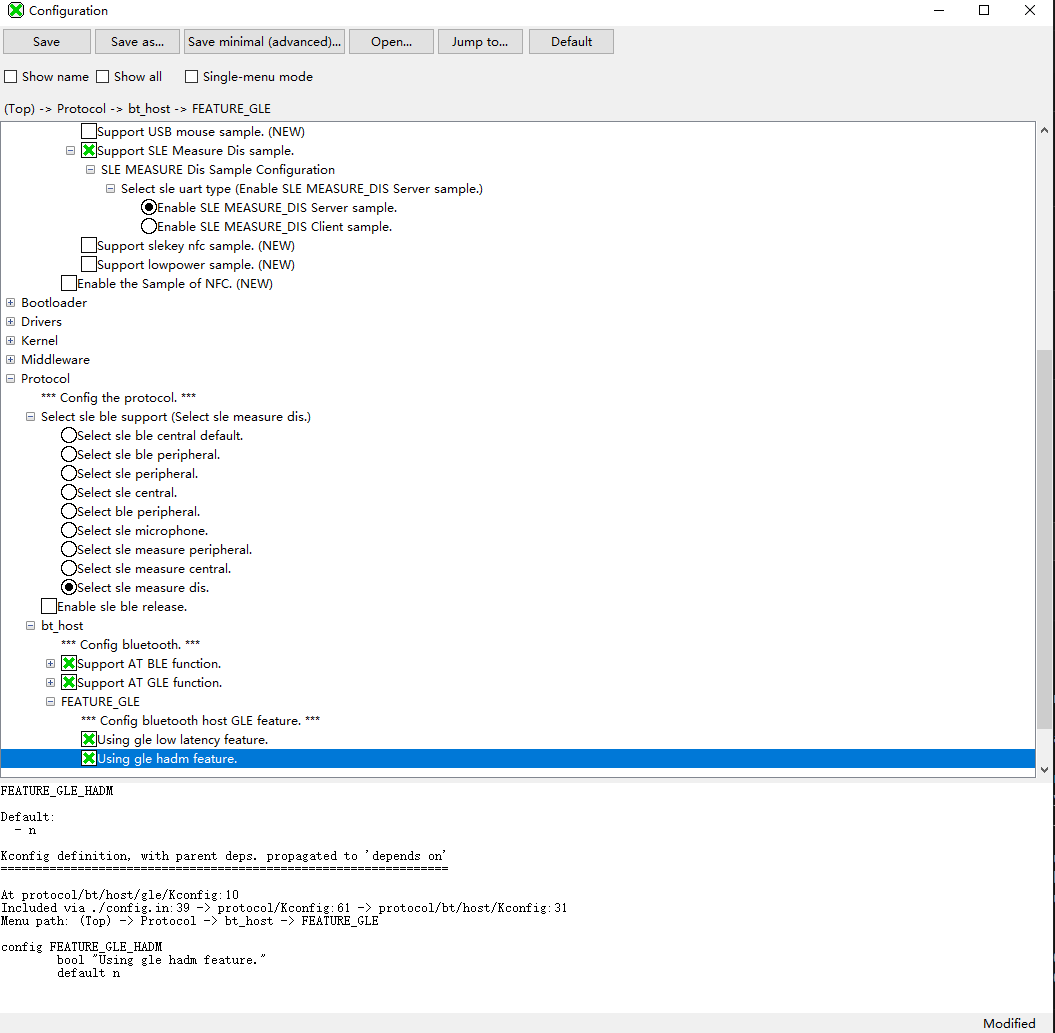Click the Configuration app icon in title bar
This screenshot has width=1055, height=1033.
[x=16, y=11]
